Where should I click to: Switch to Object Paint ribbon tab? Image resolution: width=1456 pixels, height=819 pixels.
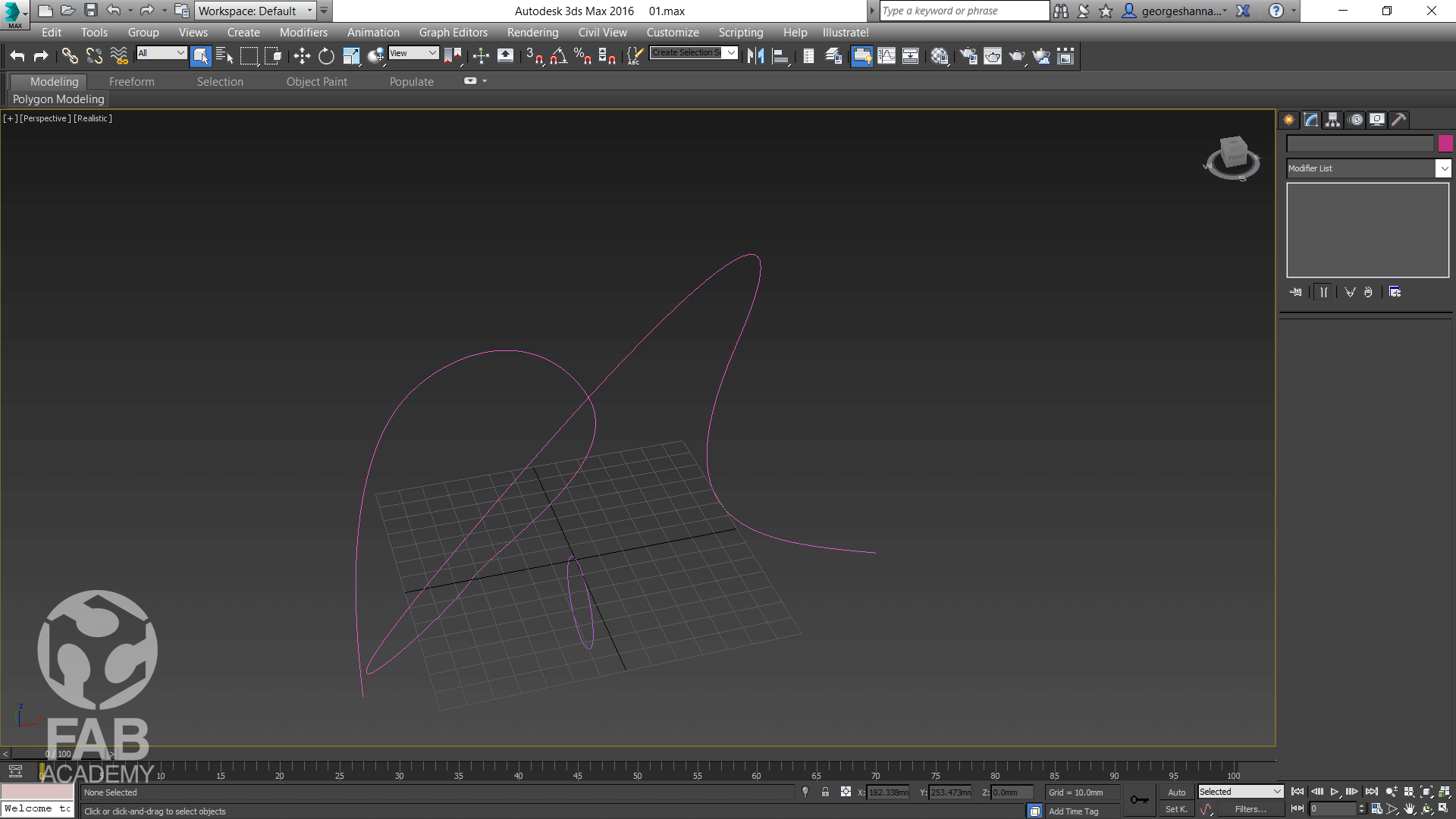(x=317, y=82)
